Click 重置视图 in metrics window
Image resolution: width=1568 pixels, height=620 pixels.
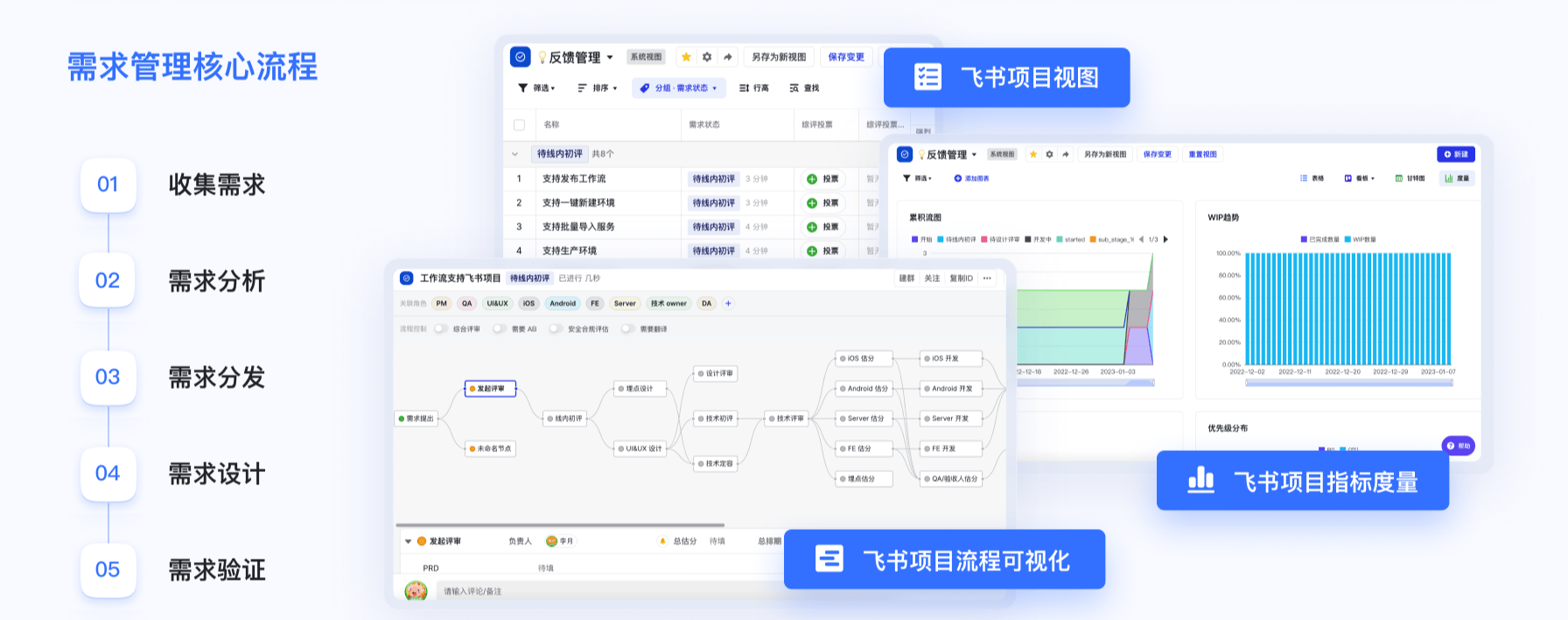(x=1203, y=154)
